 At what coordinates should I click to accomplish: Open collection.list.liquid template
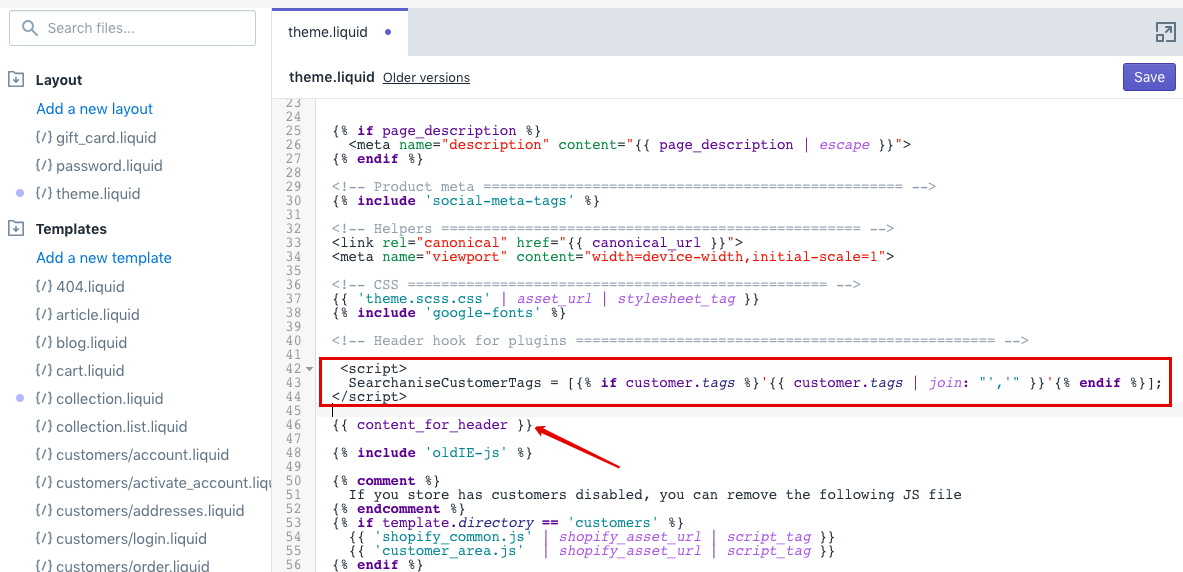point(121,426)
